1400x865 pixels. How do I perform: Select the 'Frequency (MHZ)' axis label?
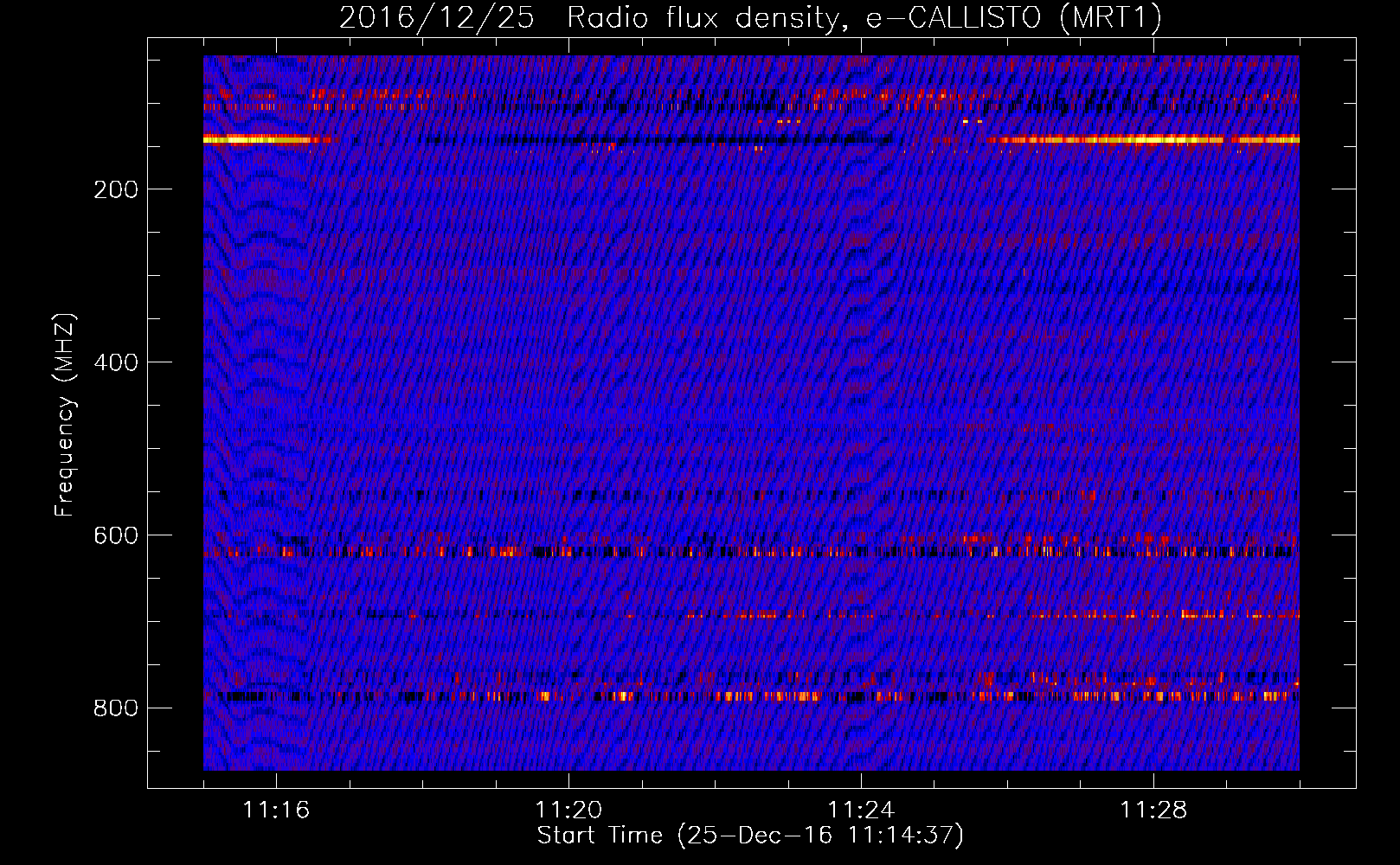tap(65, 415)
